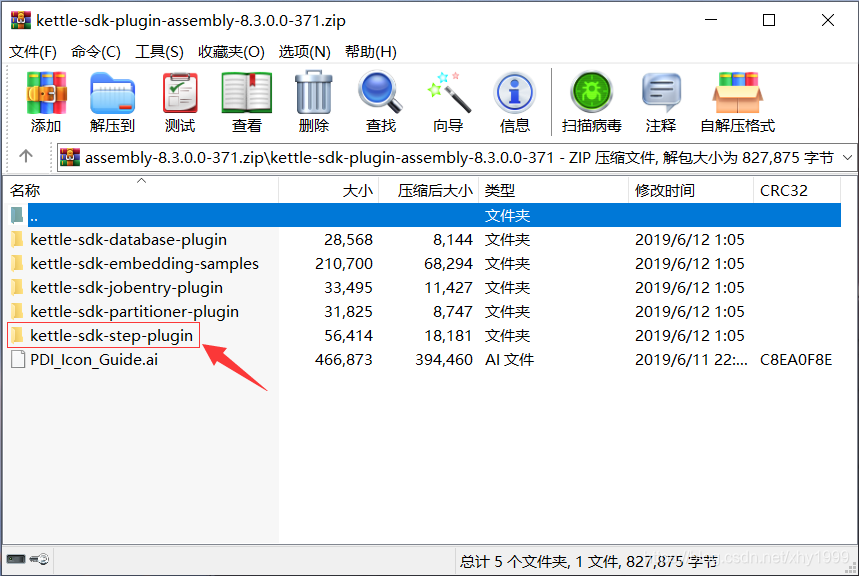
Task: Click the parent folder '..' icon
Action: coord(18,215)
